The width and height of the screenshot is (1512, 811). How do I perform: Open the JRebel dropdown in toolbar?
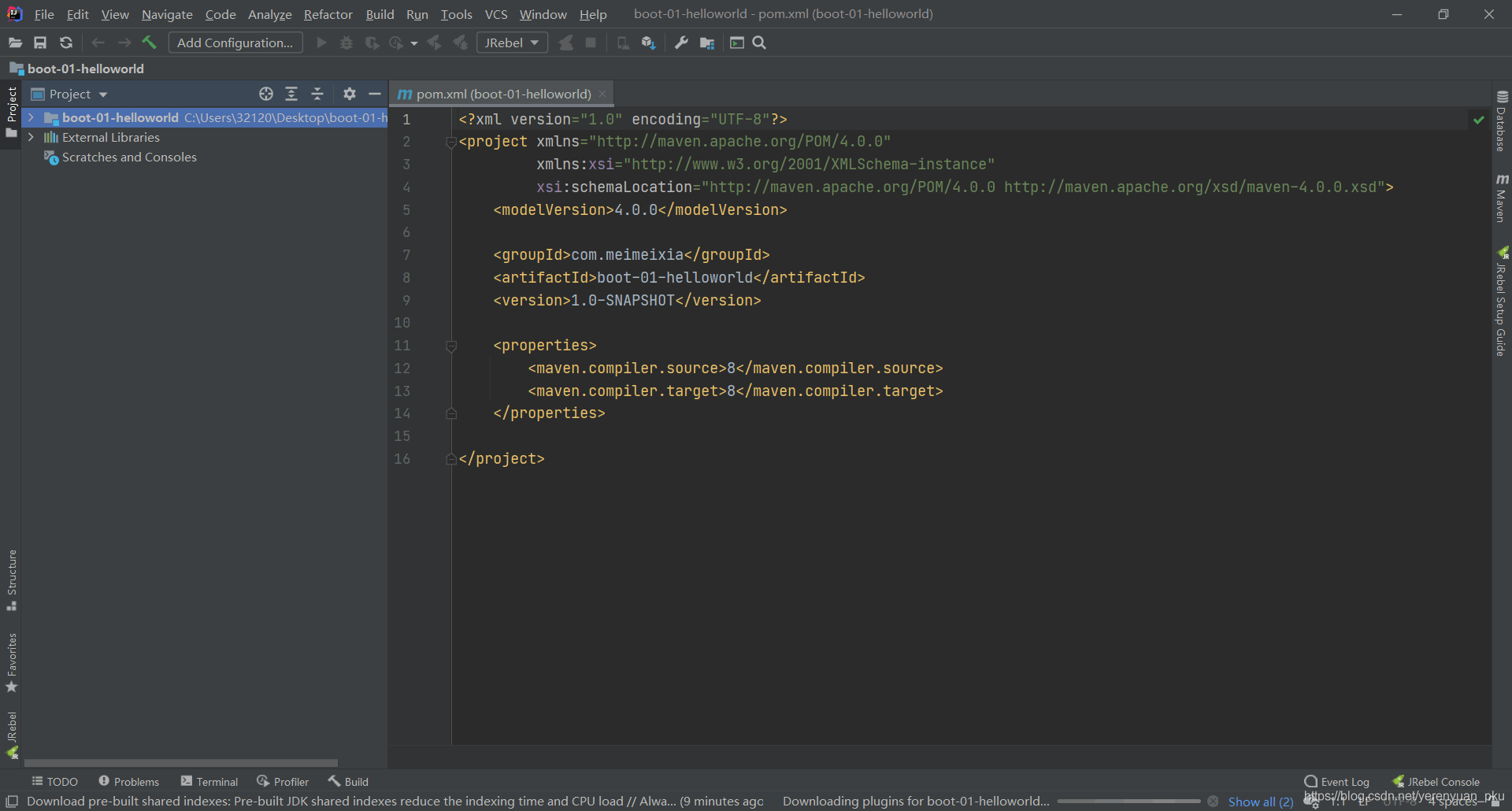point(512,43)
